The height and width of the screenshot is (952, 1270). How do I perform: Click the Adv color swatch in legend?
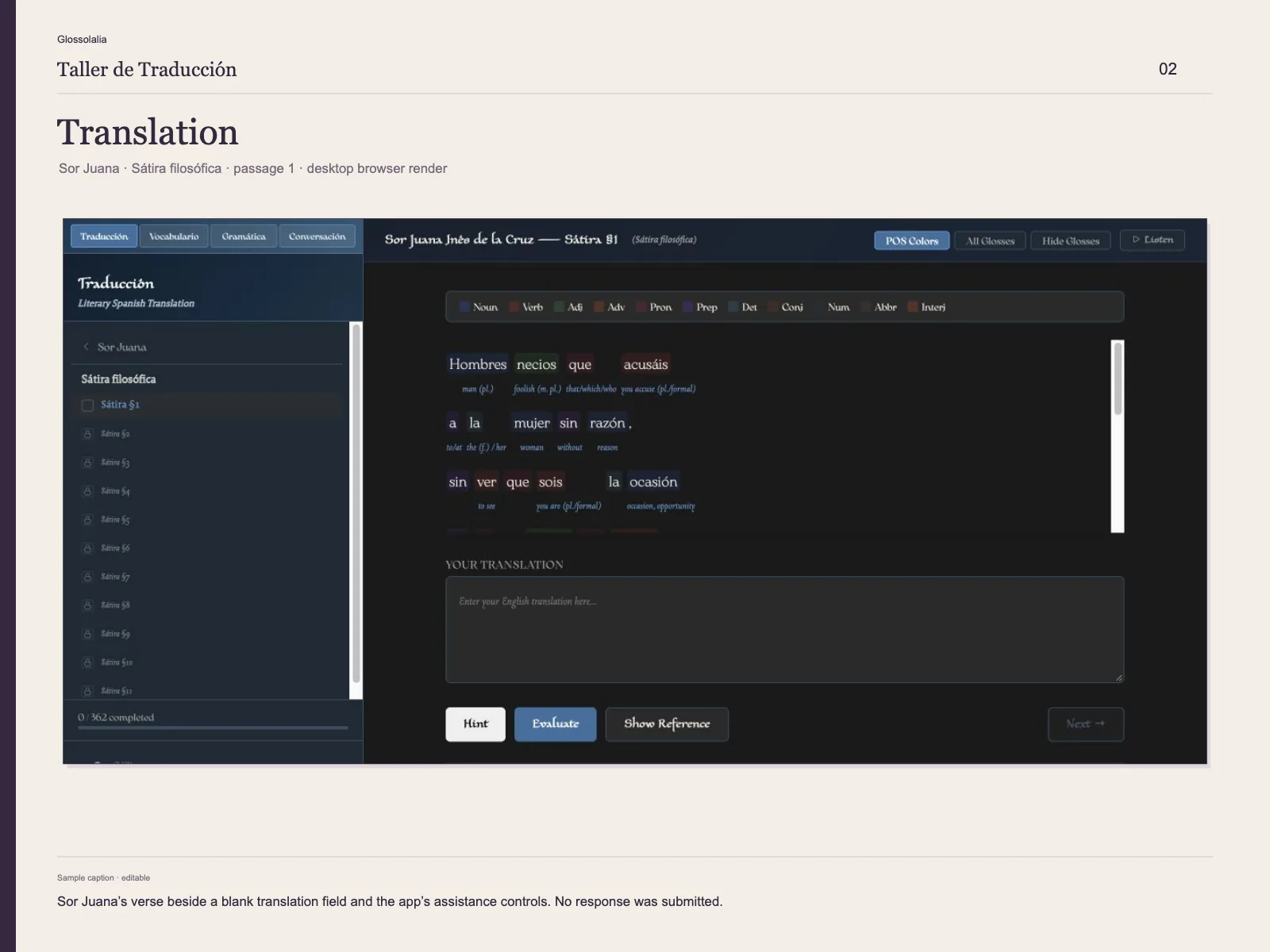pos(598,307)
